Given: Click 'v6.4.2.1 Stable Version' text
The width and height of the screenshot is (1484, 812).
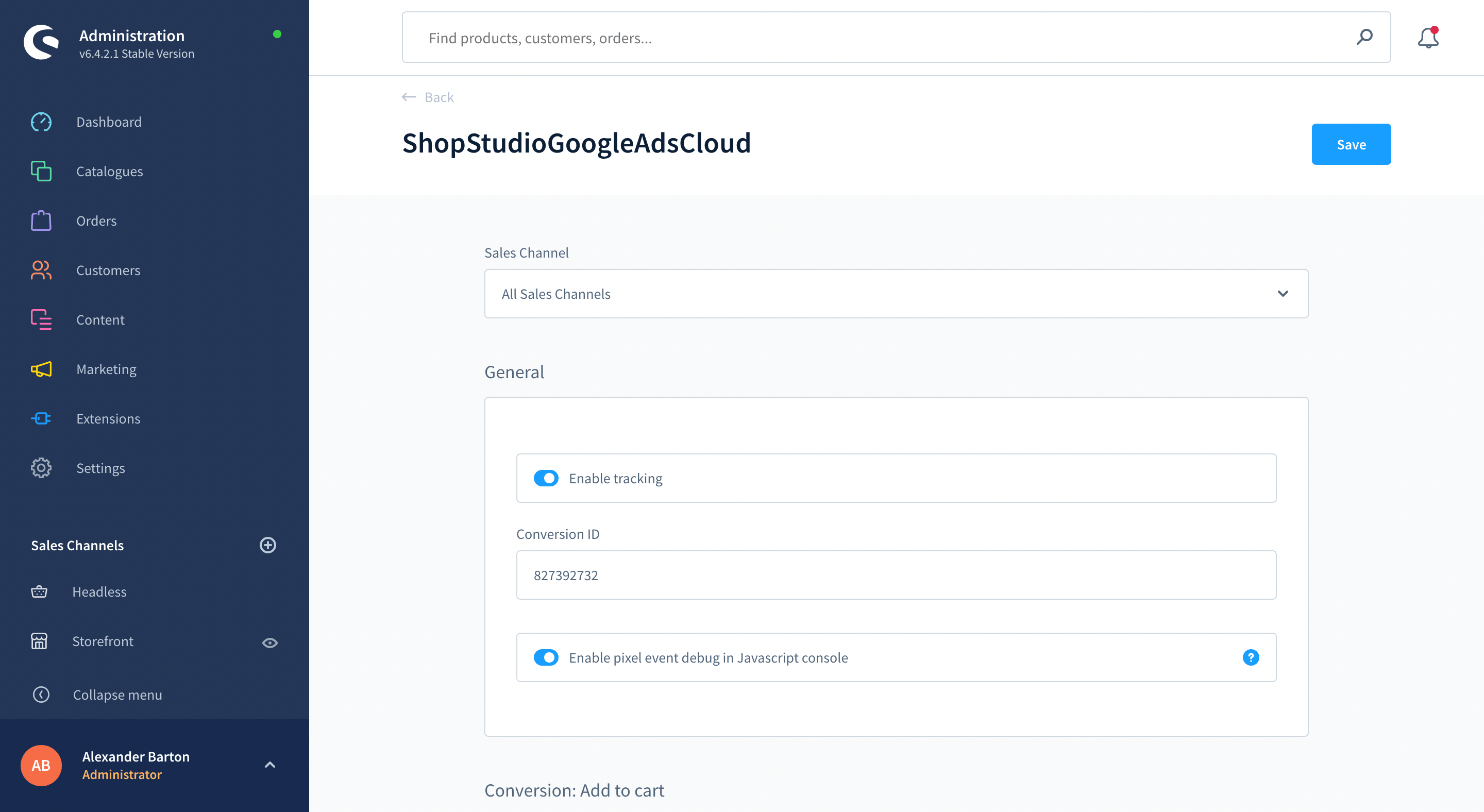Looking at the screenshot, I should click(x=137, y=54).
